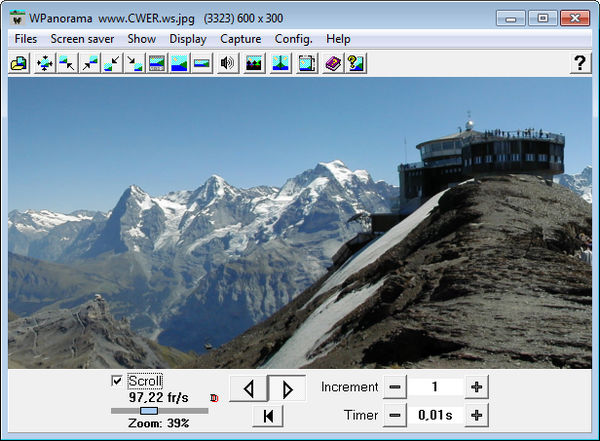The image size is (600, 441).
Task: Maximize the WPanorama window
Action: (543, 18)
